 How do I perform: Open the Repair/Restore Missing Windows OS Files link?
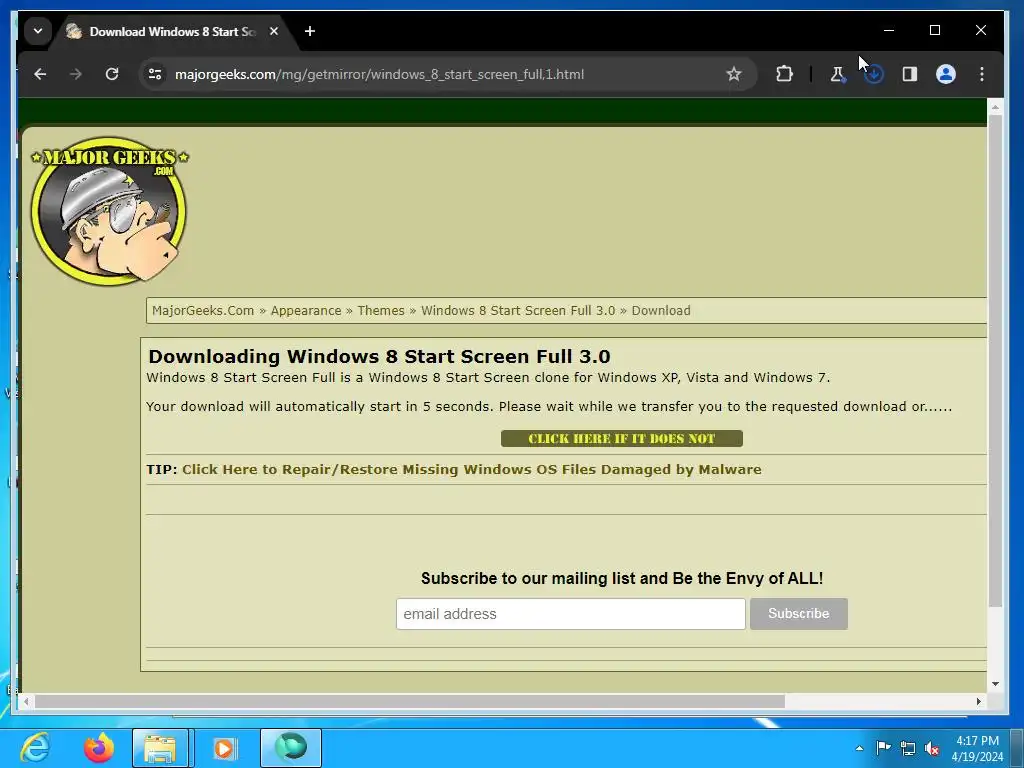point(472,470)
